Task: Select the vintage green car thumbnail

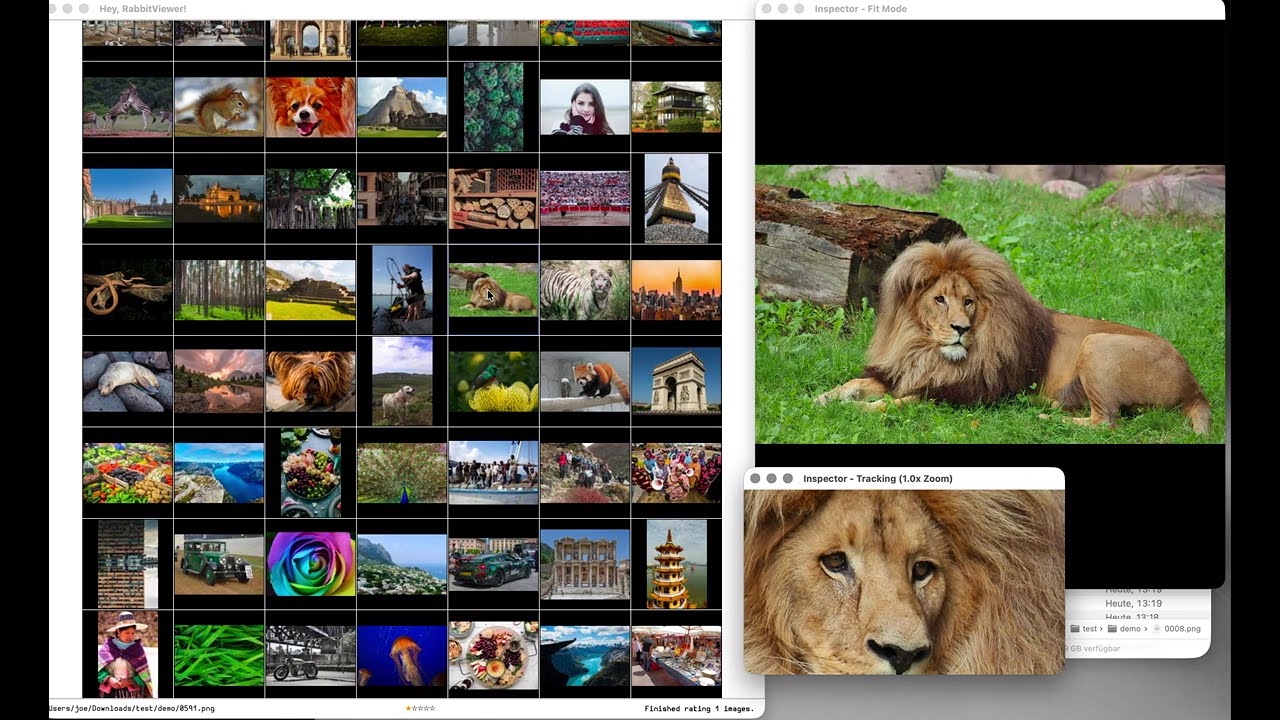Action: coord(219,564)
